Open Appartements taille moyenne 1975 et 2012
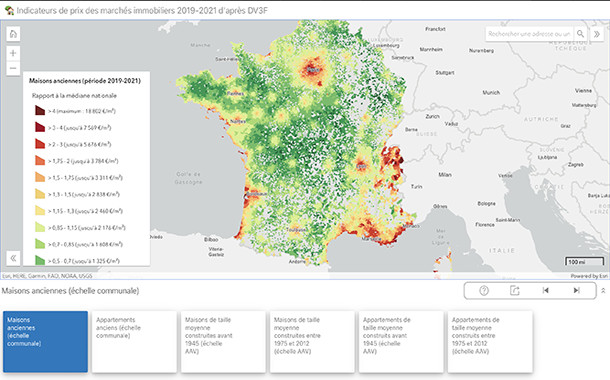 click(490, 341)
